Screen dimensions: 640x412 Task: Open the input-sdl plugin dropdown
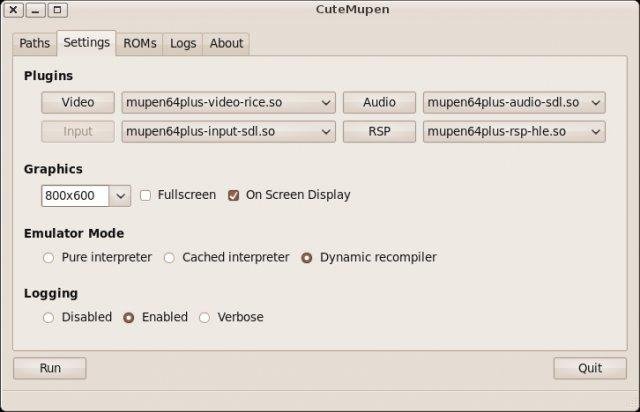228,131
